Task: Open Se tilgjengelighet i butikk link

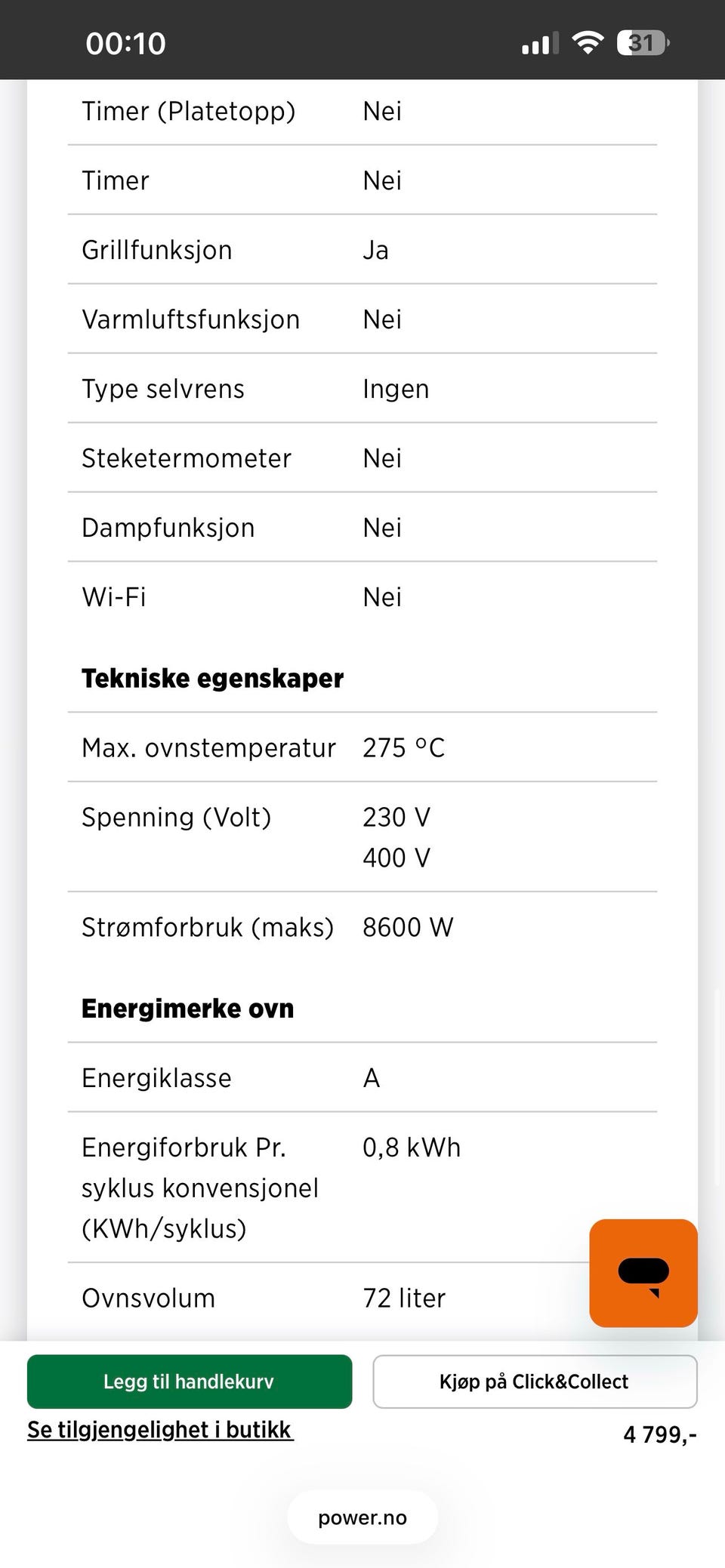Action: pos(160,1430)
